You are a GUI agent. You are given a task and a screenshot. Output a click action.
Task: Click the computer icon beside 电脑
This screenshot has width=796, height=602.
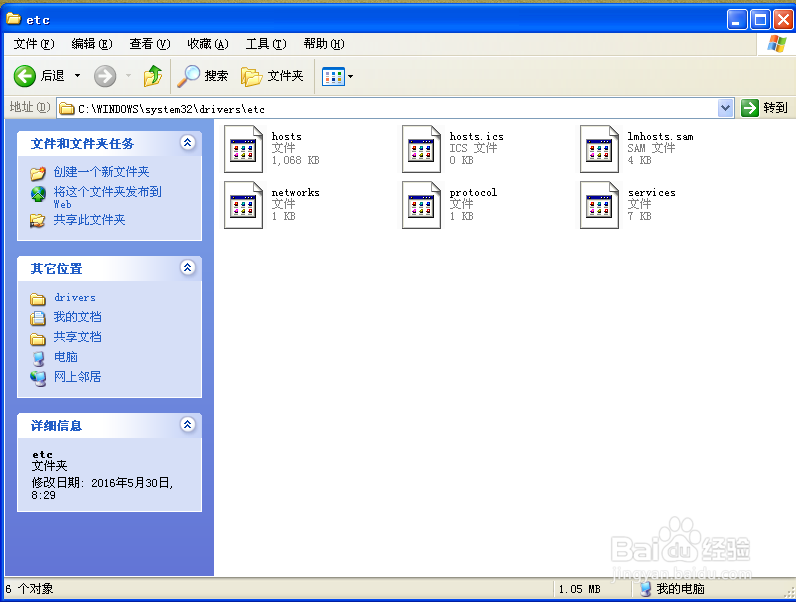tap(39, 359)
